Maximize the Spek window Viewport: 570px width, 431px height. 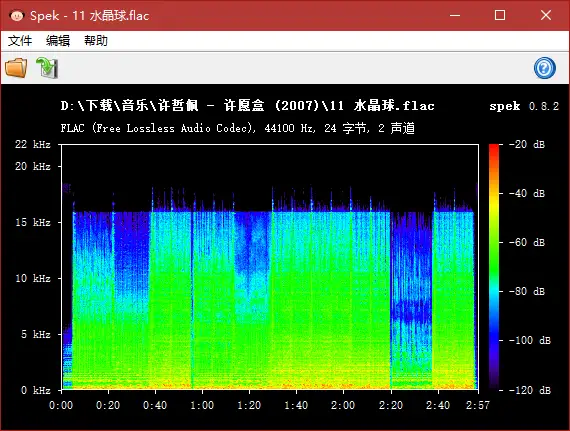click(500, 15)
